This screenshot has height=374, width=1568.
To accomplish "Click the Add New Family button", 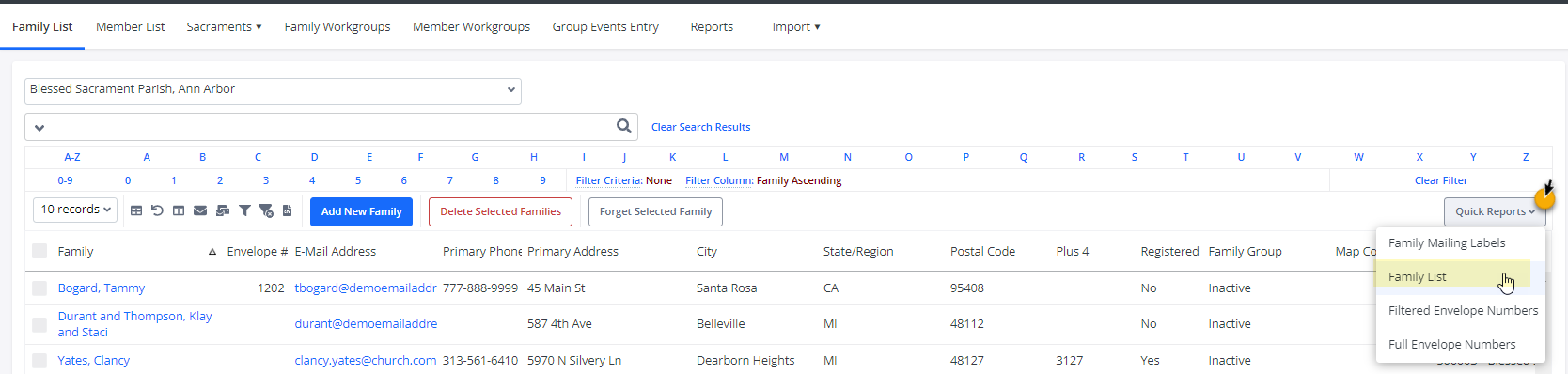I will (x=362, y=211).
